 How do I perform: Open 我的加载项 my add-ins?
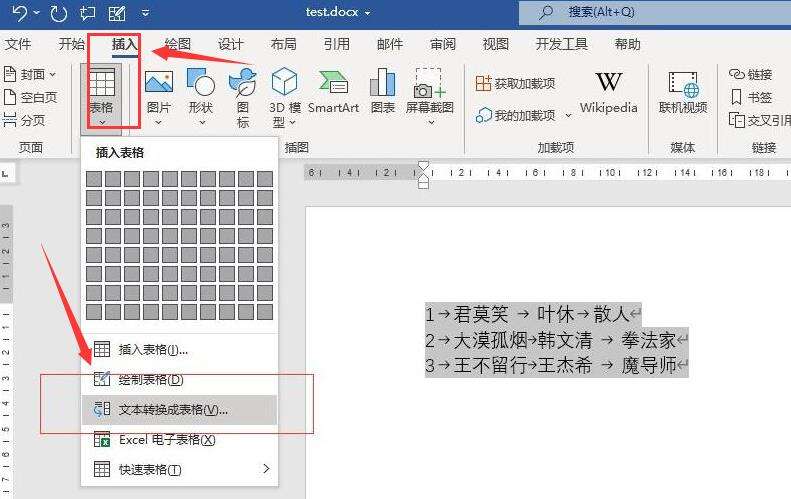click(x=516, y=116)
